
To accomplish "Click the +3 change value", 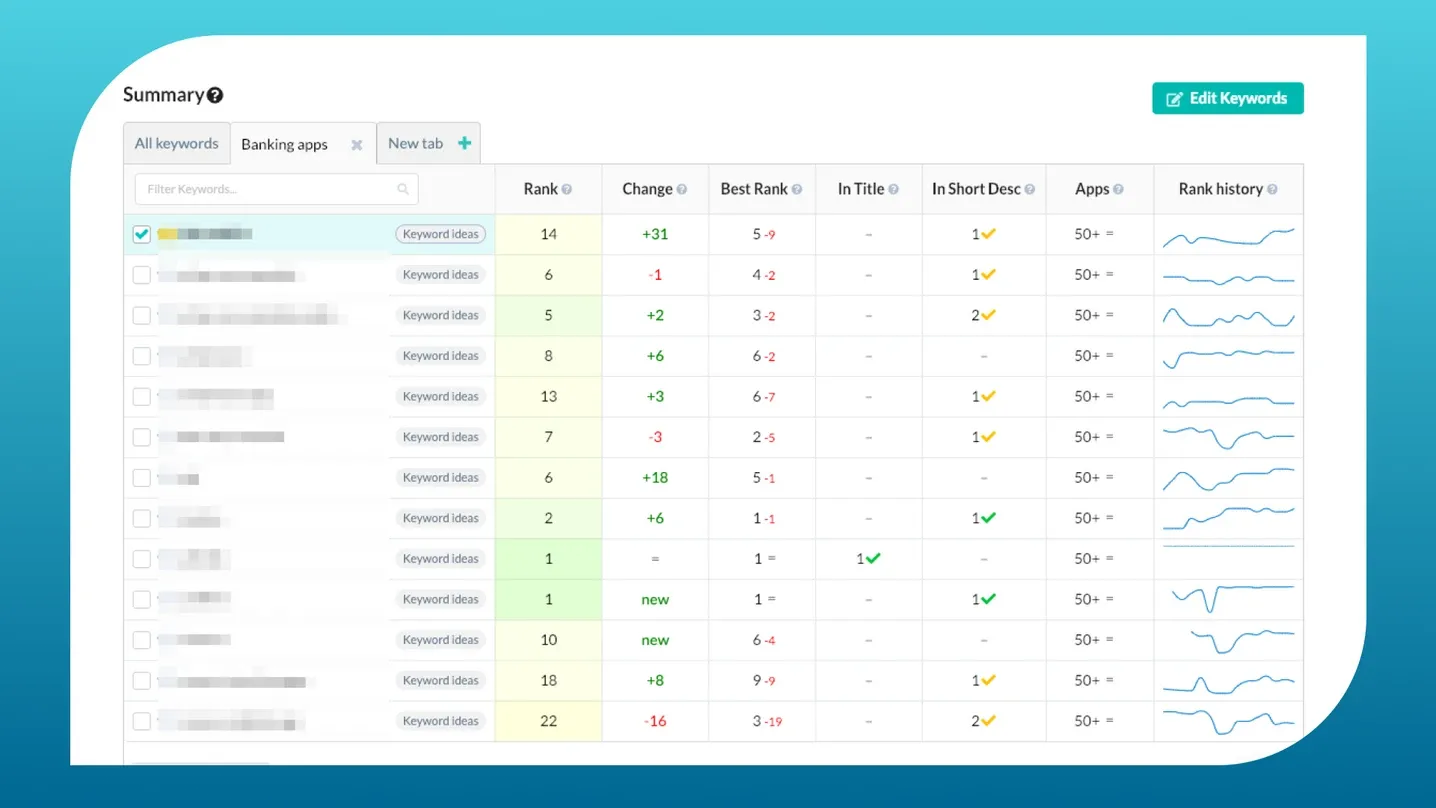I will (655, 396).
